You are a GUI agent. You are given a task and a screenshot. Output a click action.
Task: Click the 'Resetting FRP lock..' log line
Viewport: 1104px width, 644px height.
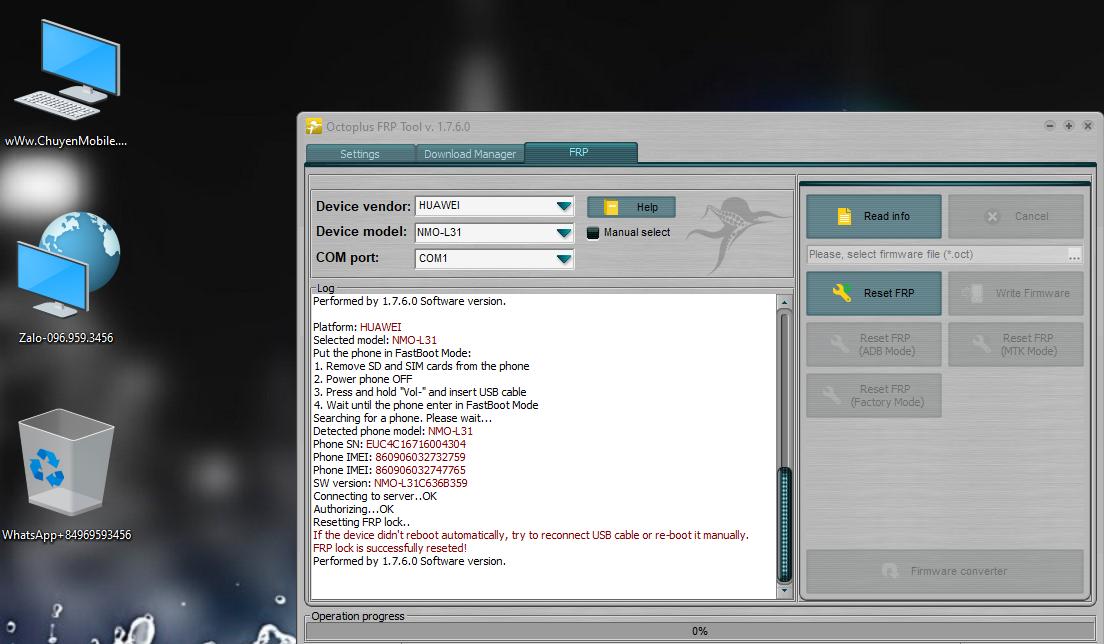pos(361,522)
